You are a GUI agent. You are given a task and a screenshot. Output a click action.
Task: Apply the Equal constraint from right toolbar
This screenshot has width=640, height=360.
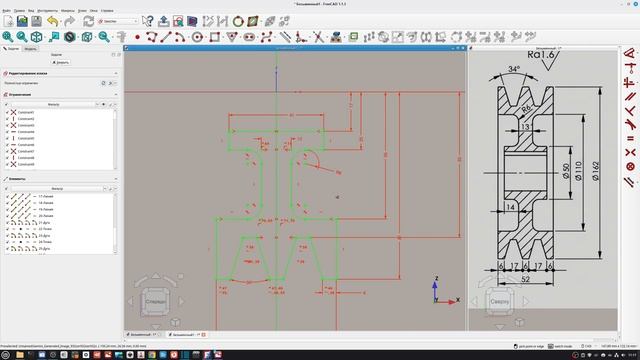coord(630,139)
